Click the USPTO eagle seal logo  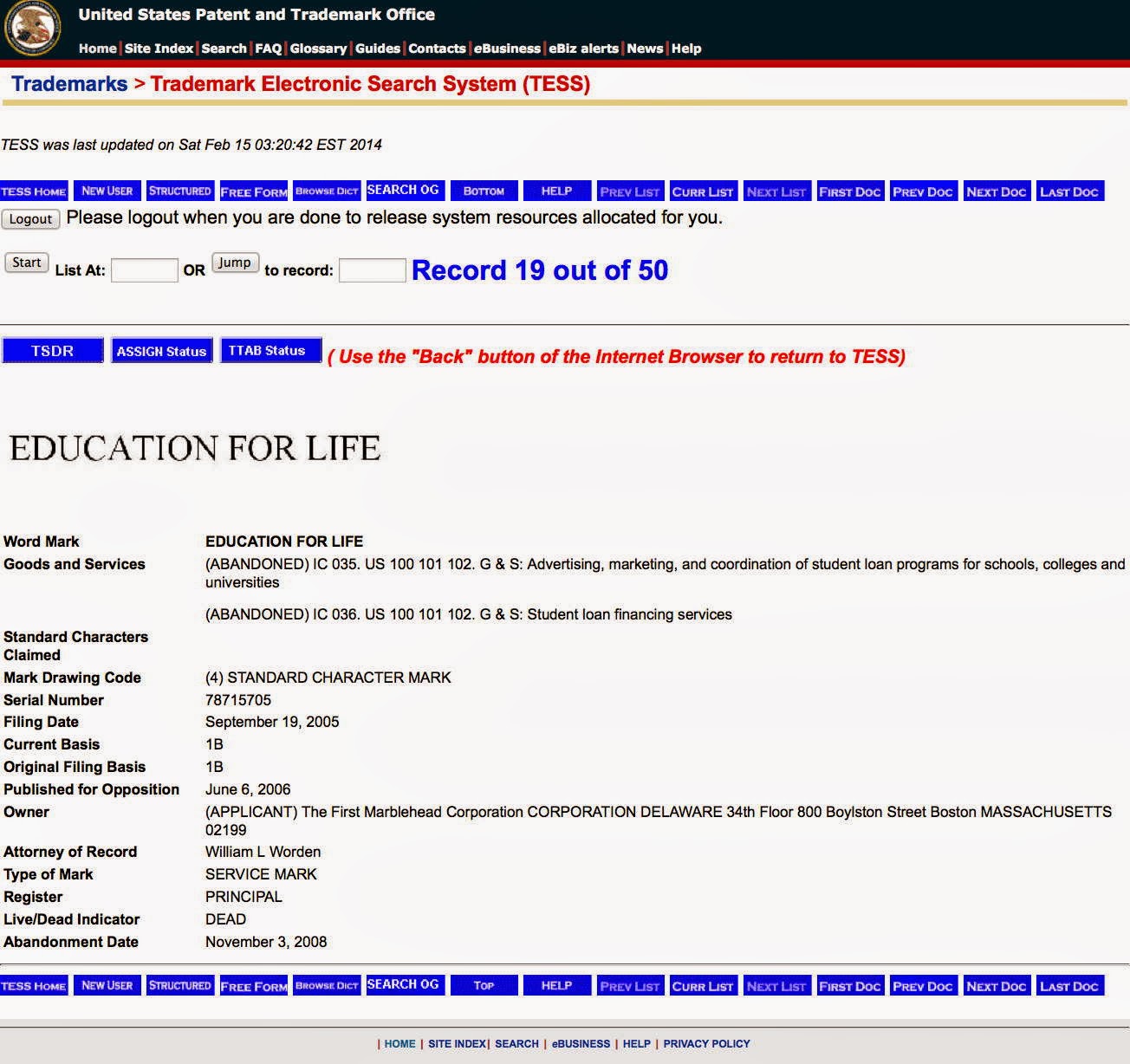(32, 29)
